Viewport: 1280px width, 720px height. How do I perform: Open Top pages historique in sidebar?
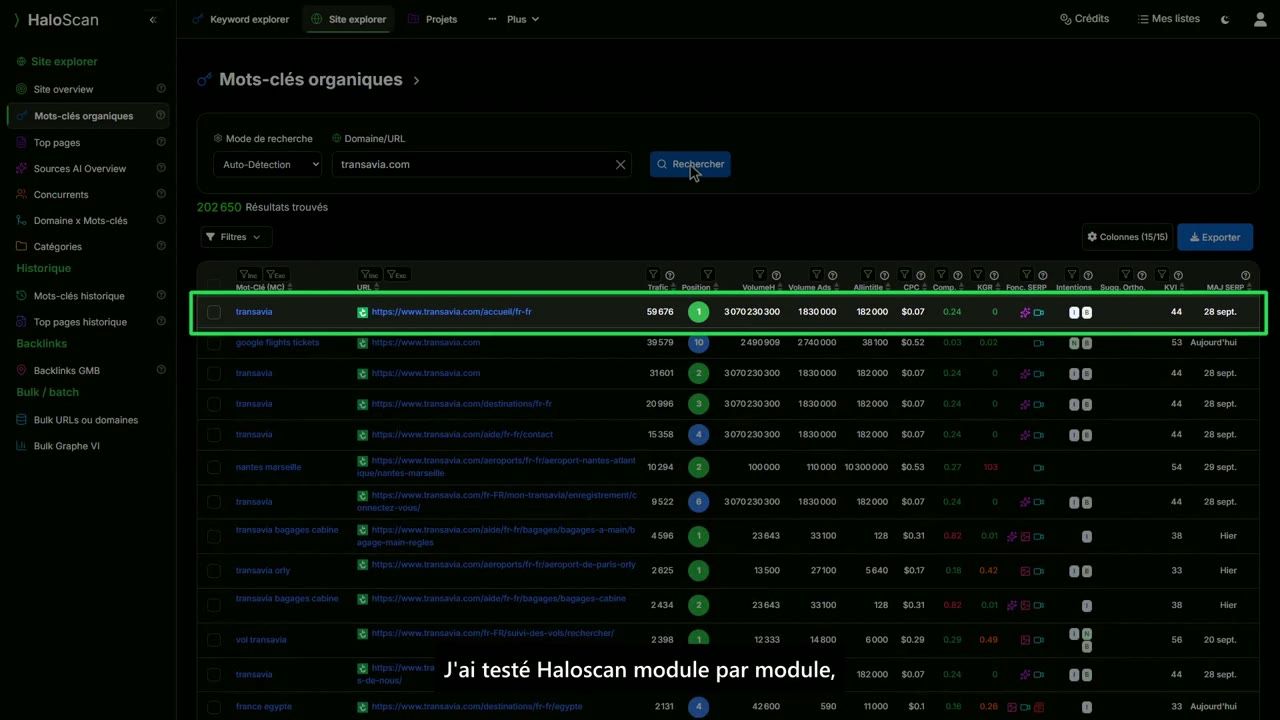80,322
